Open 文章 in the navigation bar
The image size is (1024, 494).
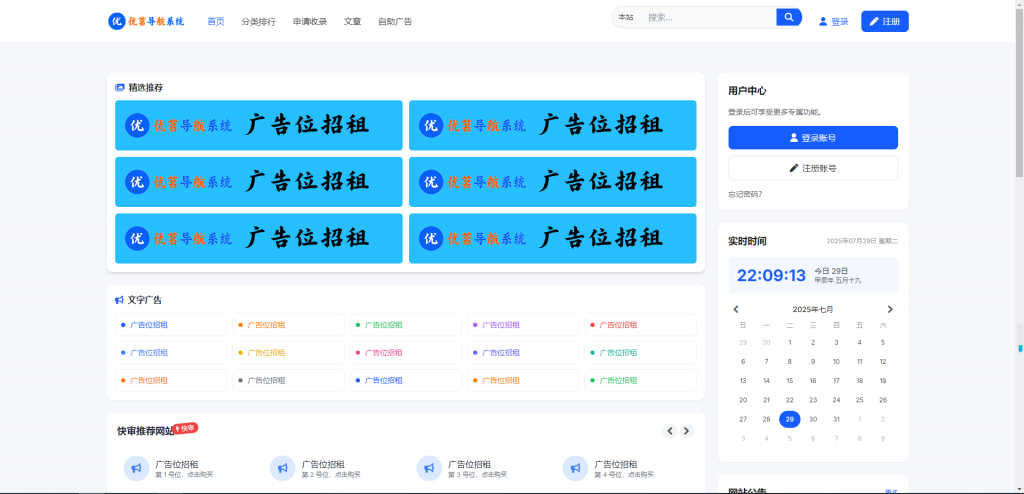(353, 22)
